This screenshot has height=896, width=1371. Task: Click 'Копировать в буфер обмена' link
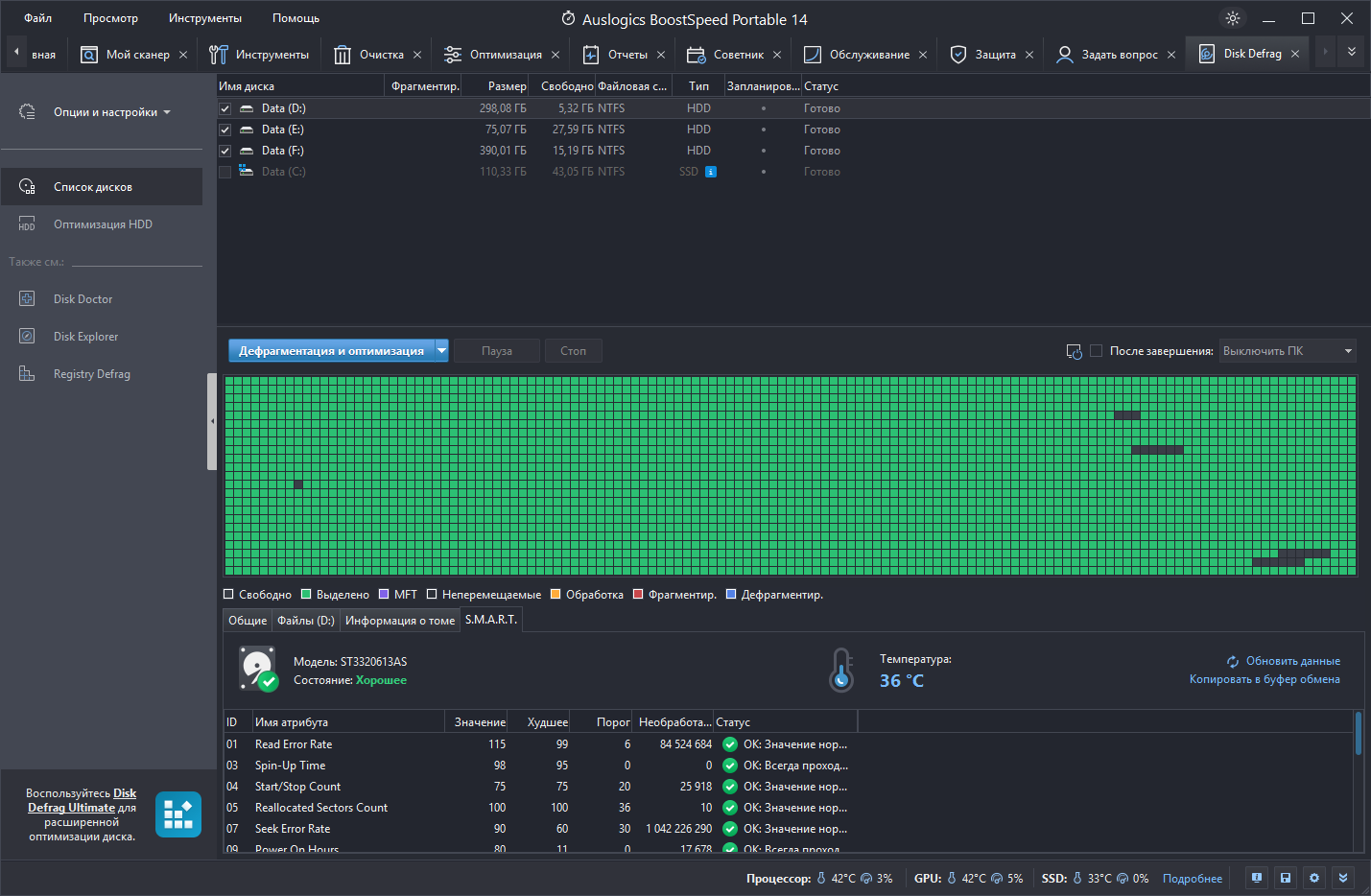(1265, 679)
